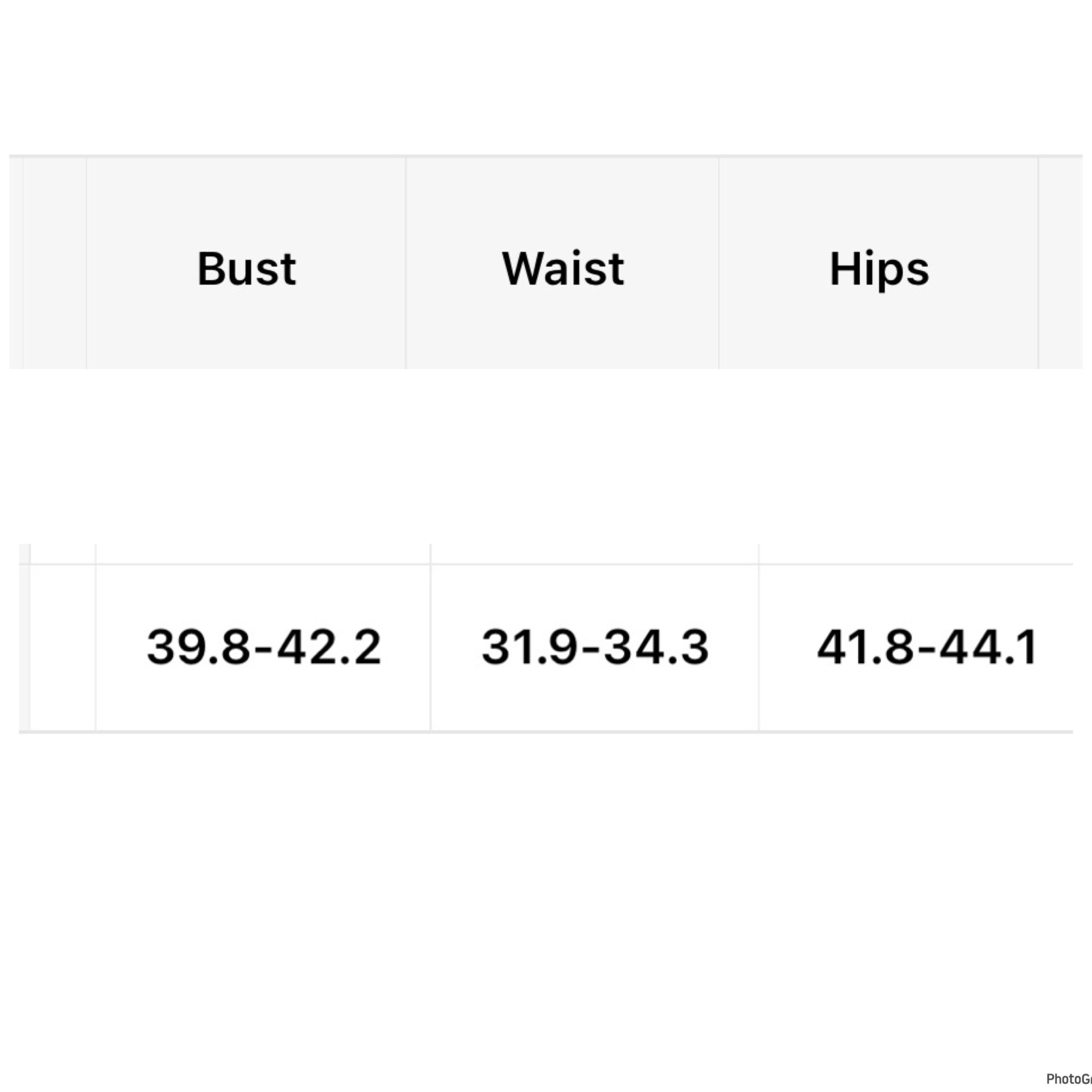Click the thin row sliver above 31.9-34.3
Image resolution: width=1092 pixels, height=1092 pixels.
[595, 554]
